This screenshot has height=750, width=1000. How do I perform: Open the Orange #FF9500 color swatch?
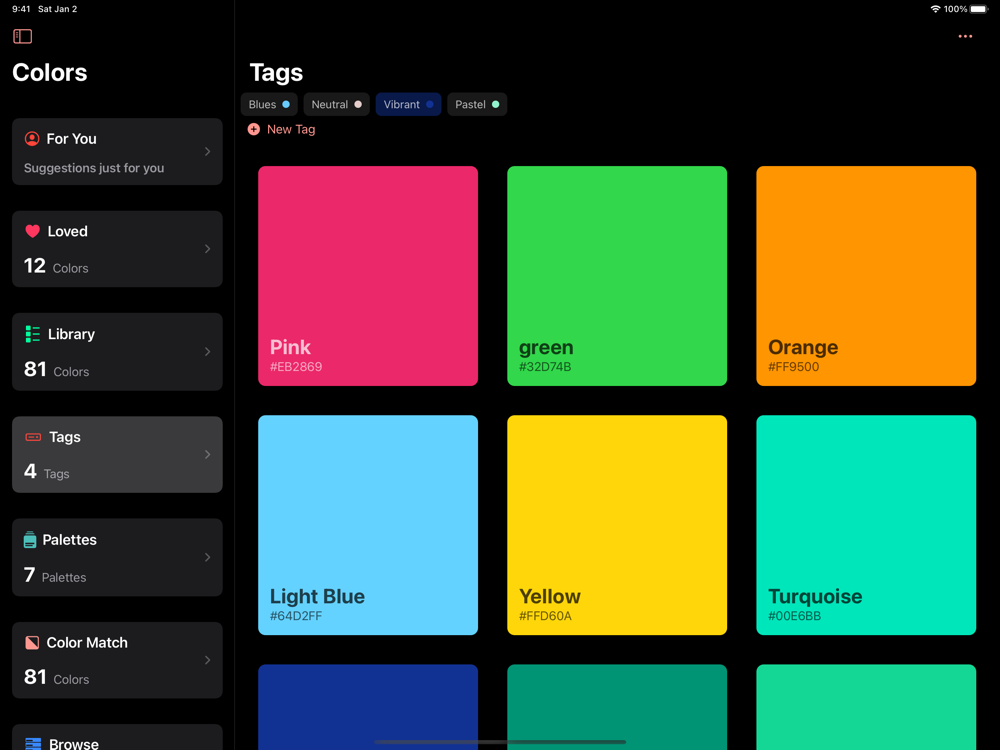coord(866,276)
